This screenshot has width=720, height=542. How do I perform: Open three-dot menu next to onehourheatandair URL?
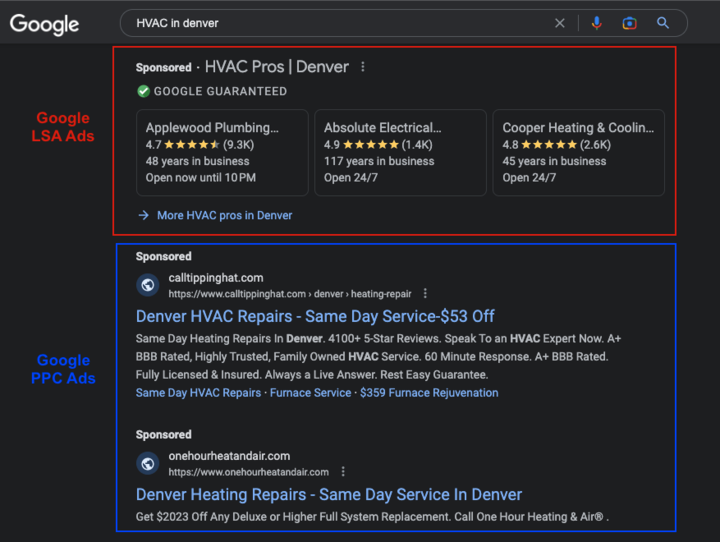point(343,472)
